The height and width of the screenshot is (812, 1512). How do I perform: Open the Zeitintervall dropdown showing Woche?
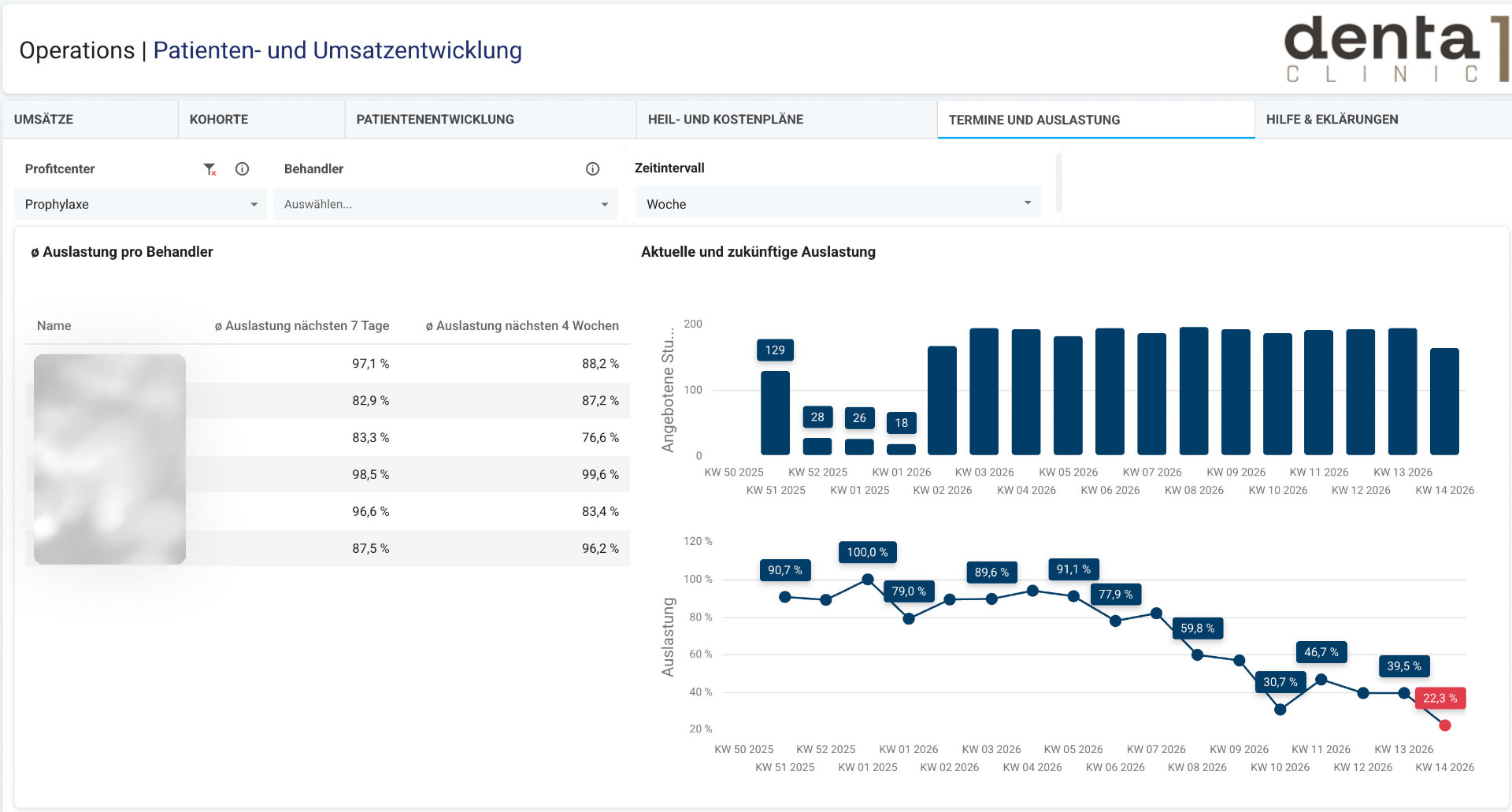(x=838, y=203)
